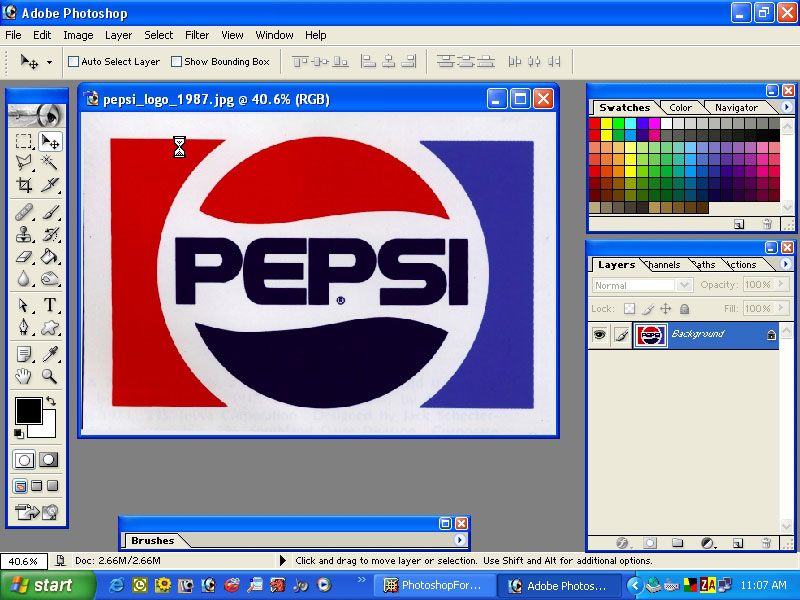Select the Sponge tool
The image size is (800, 600).
pos(50,279)
